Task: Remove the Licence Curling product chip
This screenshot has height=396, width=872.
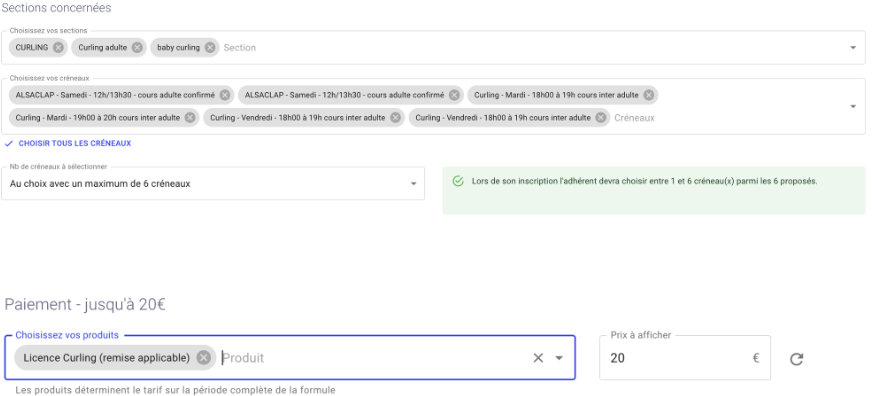Action: [204, 358]
